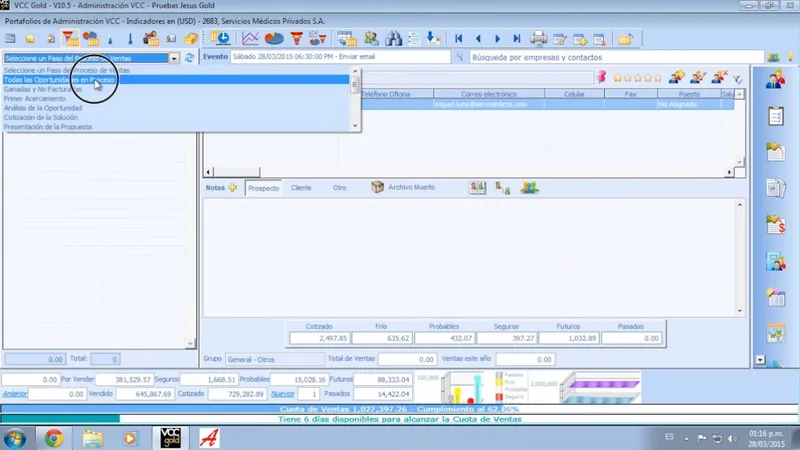Click the edit contact pencil-person icon
This screenshot has height=450, width=800.
pos(697,77)
